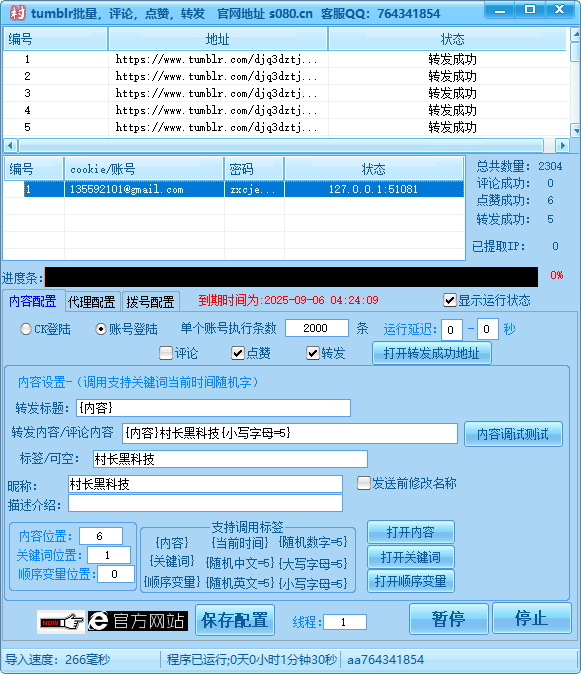Click the progress bar 进度条
581x674 pixels.
tap(291, 277)
